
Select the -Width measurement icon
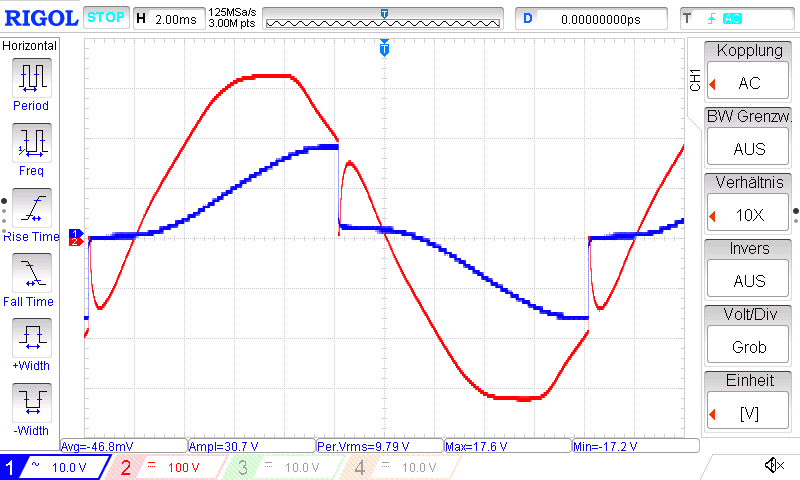pyautogui.click(x=32, y=402)
